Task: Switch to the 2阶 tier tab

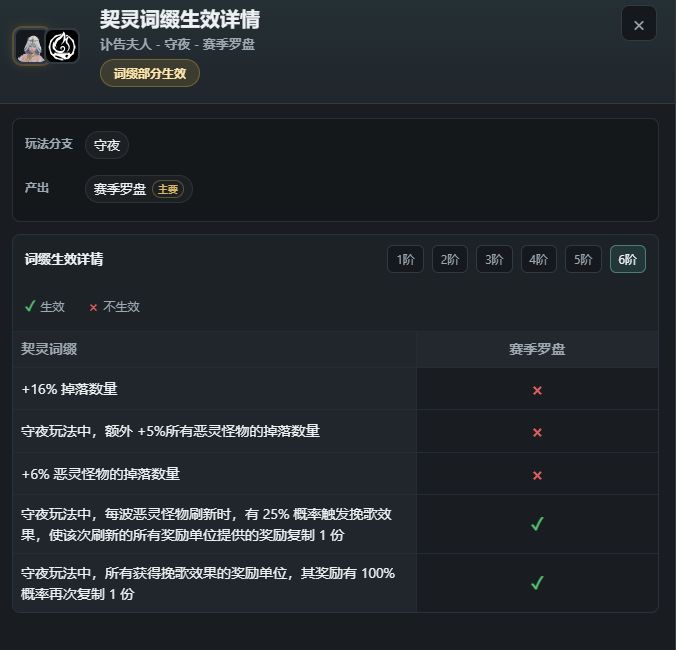Action: tap(450, 259)
